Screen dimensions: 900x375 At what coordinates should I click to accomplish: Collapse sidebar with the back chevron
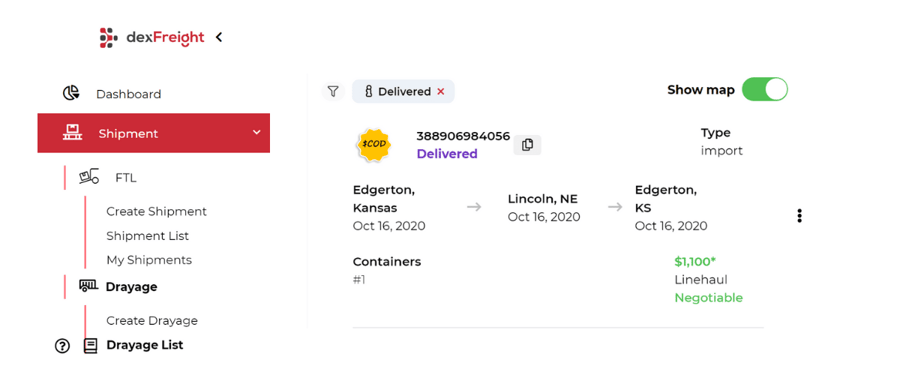(219, 37)
